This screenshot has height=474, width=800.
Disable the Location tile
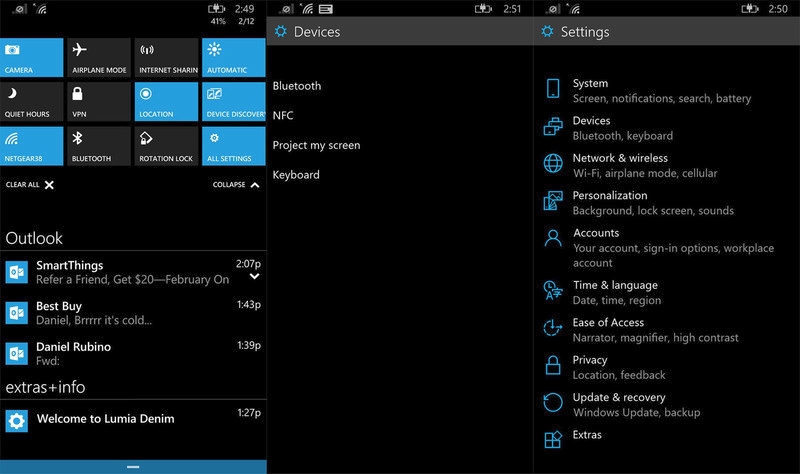166,102
